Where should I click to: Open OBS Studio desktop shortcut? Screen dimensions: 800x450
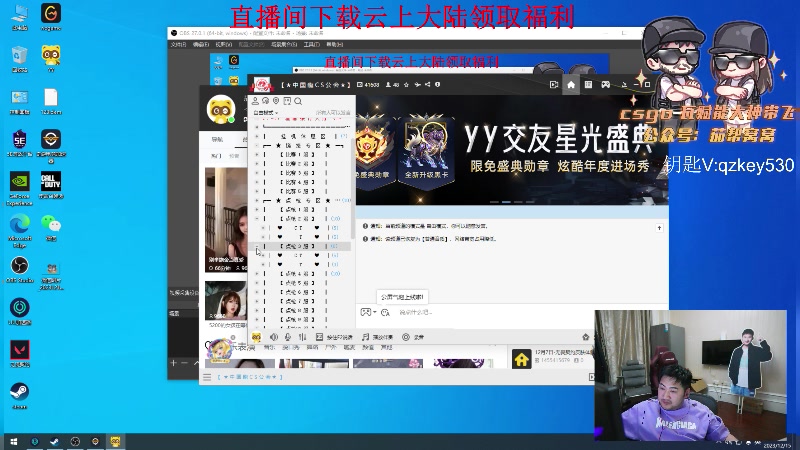tap(19, 269)
